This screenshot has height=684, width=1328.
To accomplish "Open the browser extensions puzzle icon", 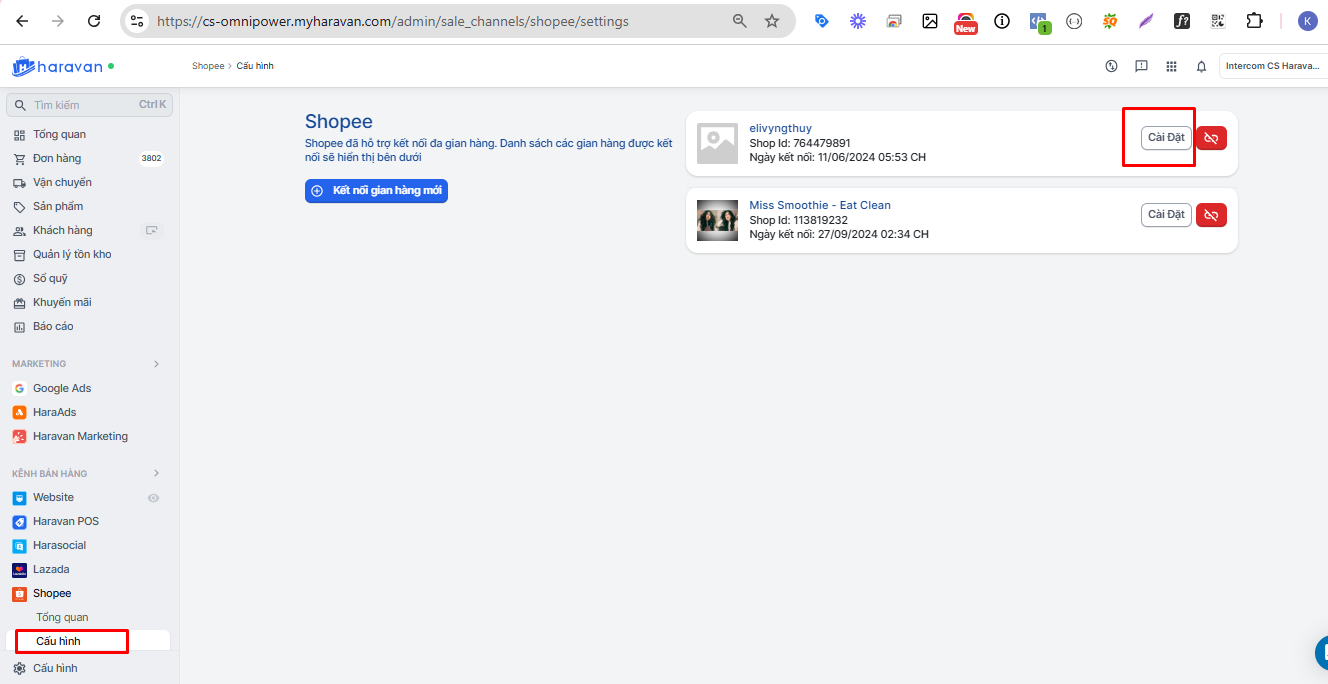I will click(1254, 21).
